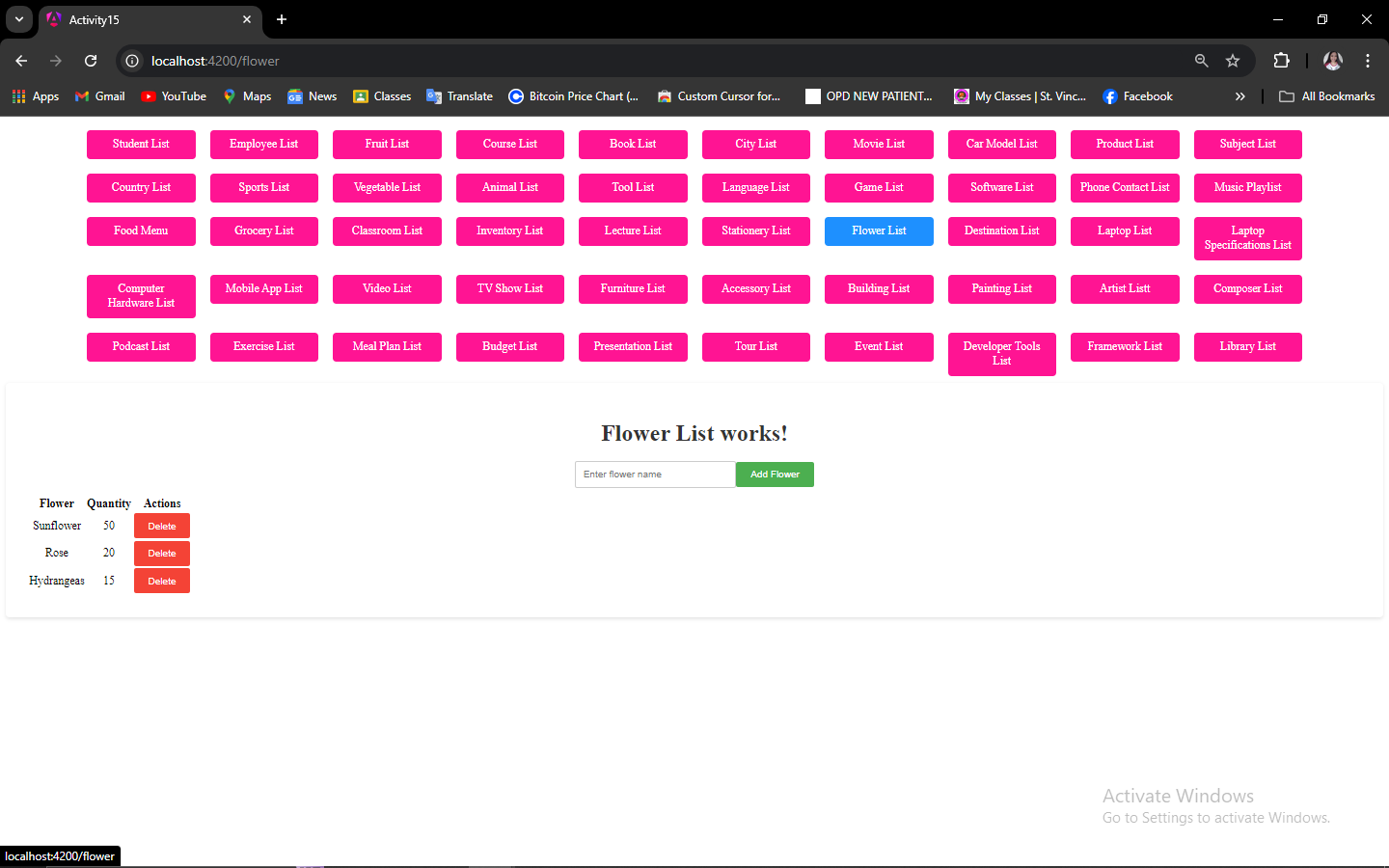Click the Add Flower button
This screenshot has width=1389, height=868.
click(775, 475)
